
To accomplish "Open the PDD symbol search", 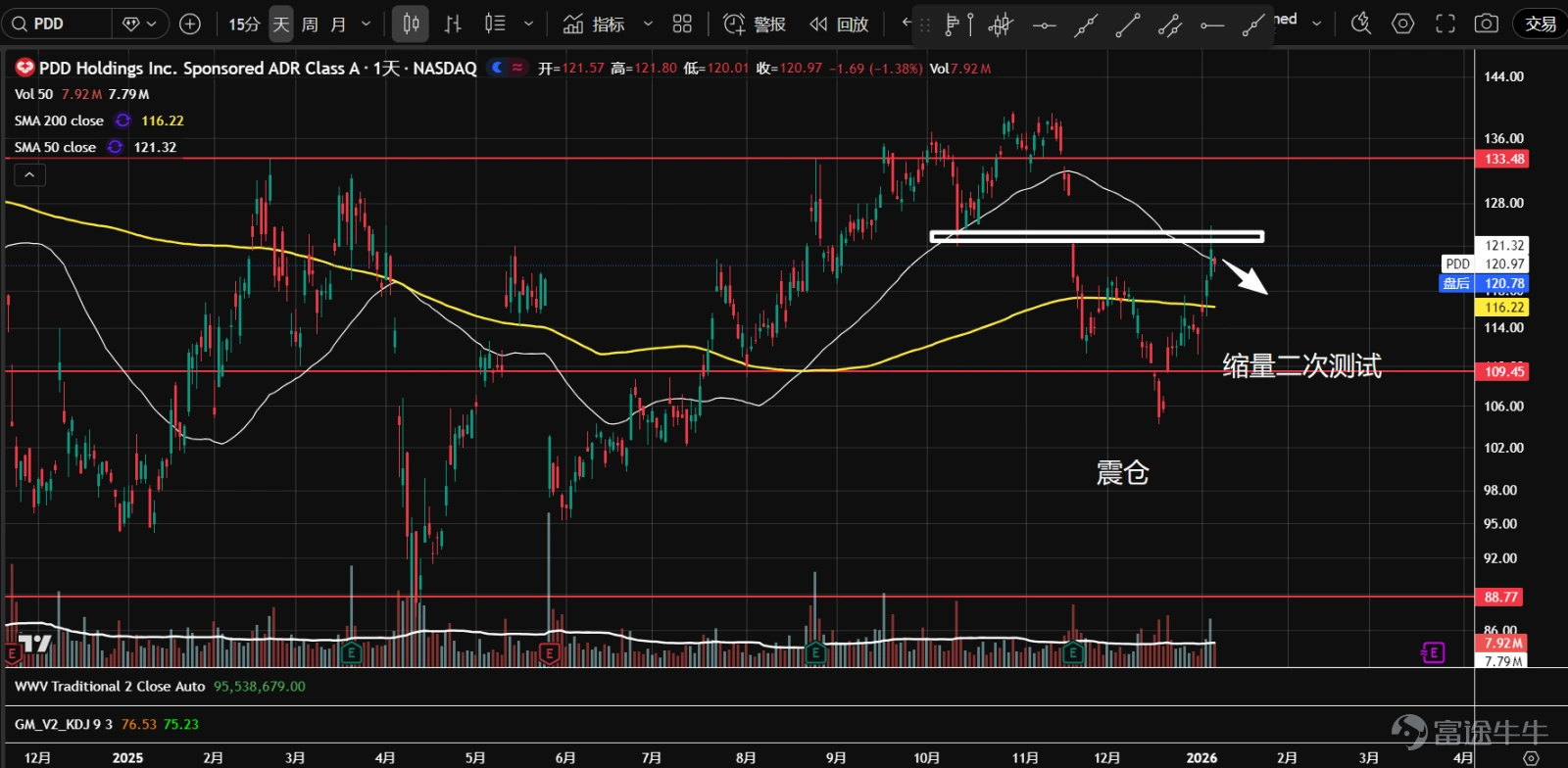I will coord(57,24).
